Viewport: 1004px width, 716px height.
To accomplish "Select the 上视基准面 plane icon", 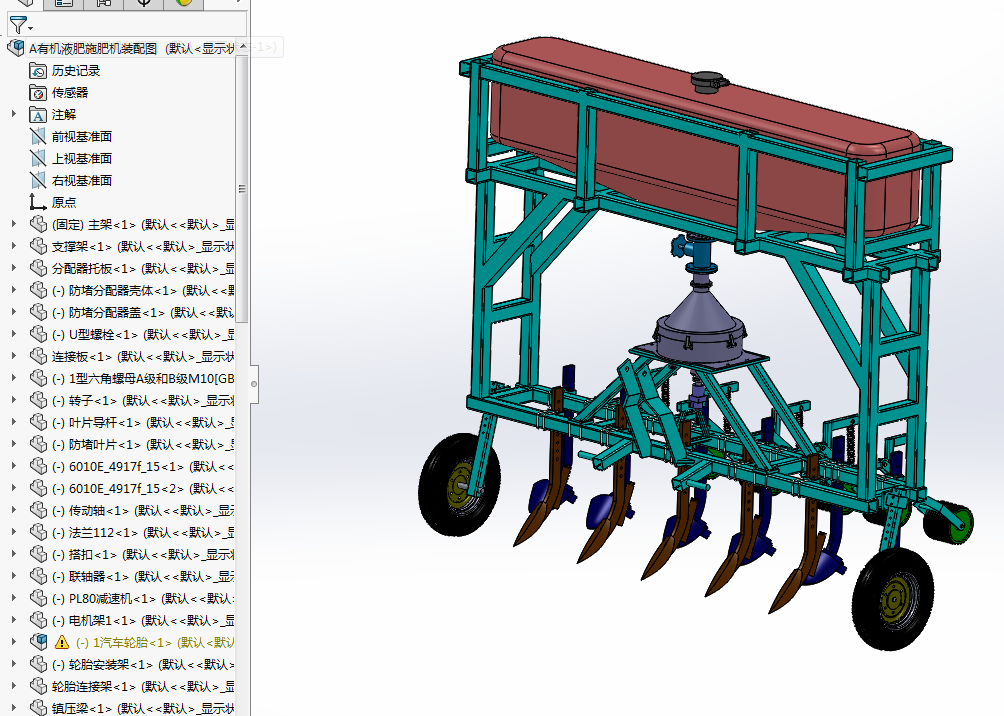I will click(38, 158).
